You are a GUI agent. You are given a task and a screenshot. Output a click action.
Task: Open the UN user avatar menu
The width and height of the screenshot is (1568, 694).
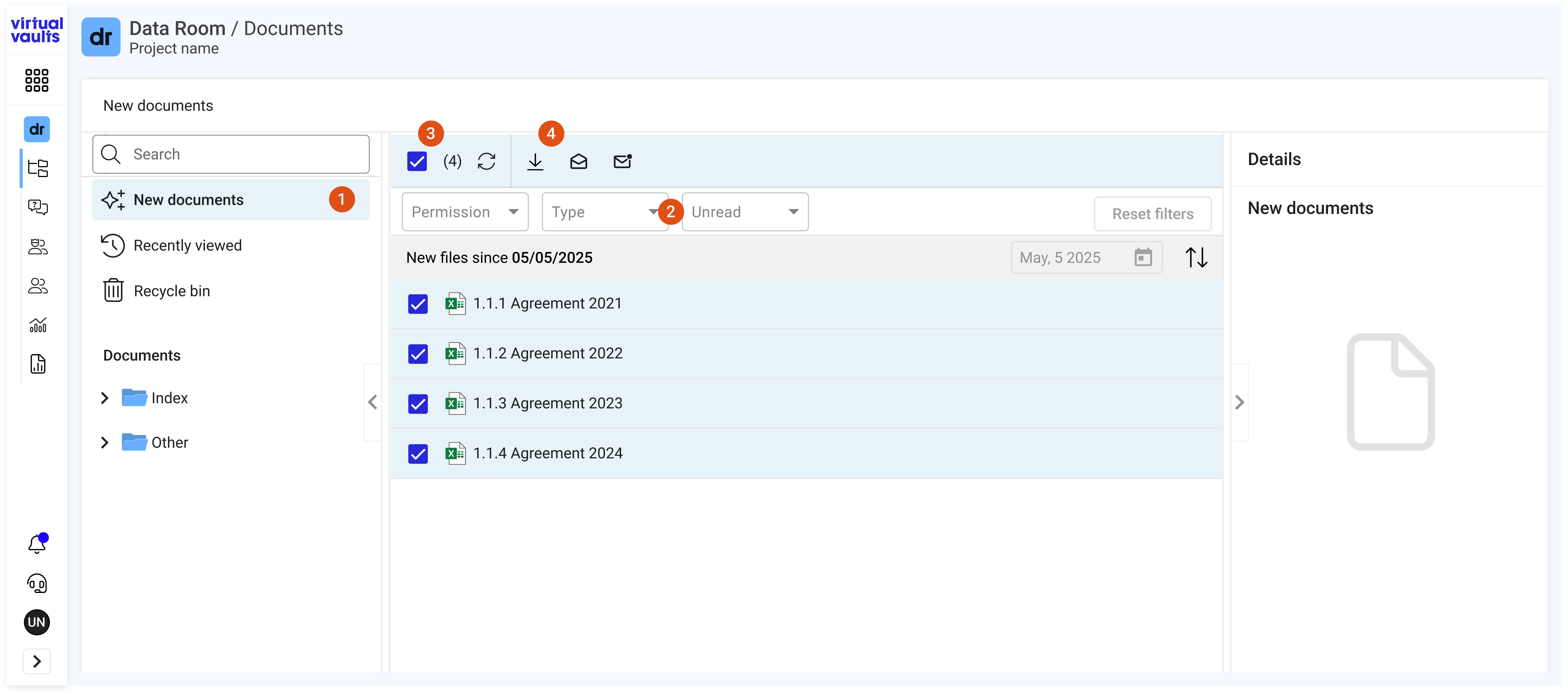(37, 622)
